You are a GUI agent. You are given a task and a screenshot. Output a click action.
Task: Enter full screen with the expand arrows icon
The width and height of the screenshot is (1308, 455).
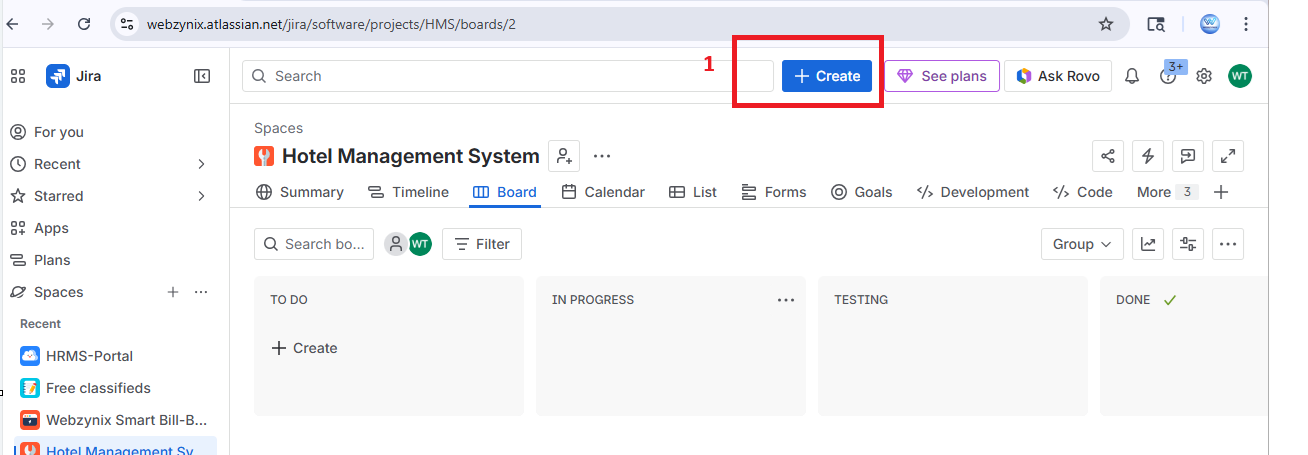tap(1228, 156)
